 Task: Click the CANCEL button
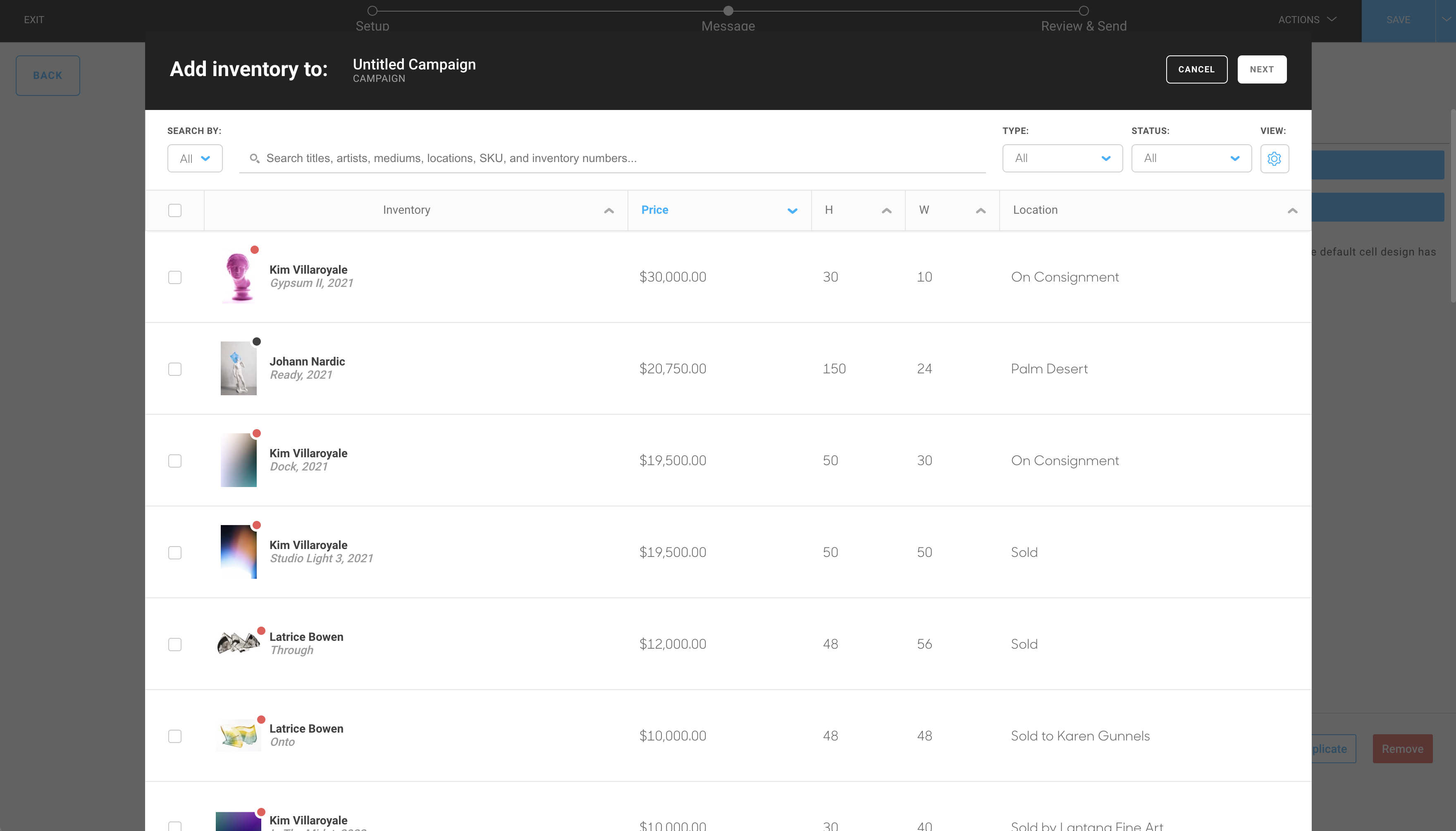(1196, 69)
